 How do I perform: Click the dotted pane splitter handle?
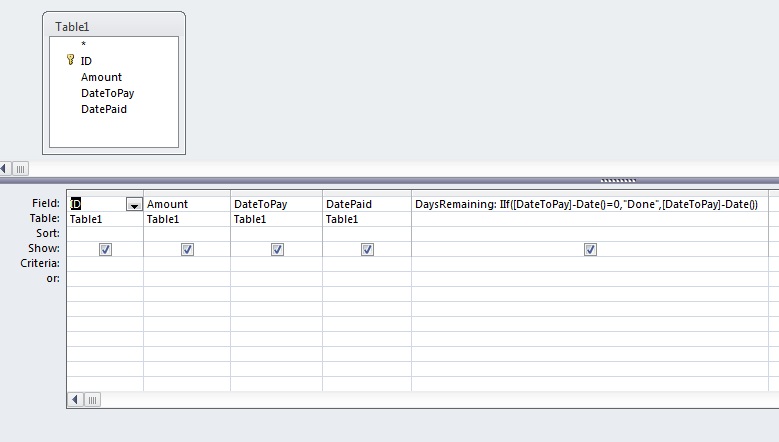click(x=618, y=181)
